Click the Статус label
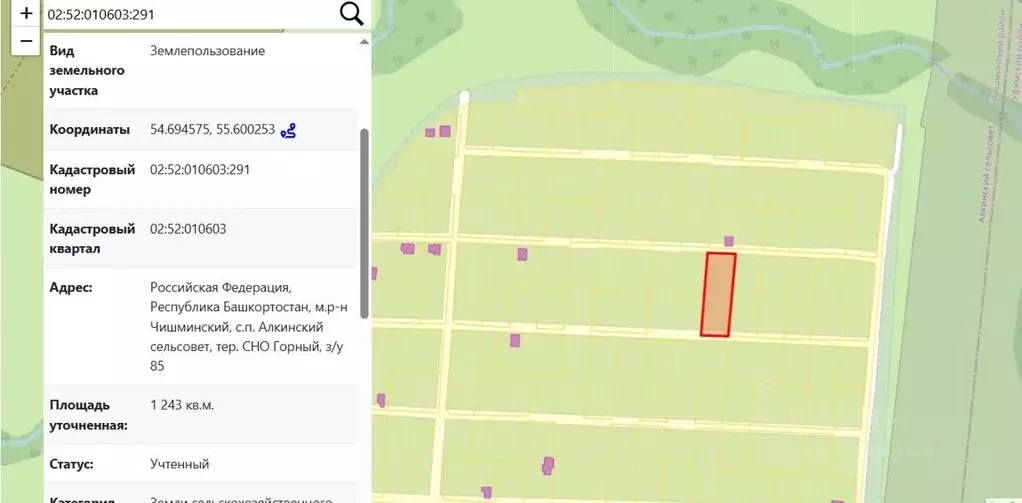The width and height of the screenshot is (1022, 503). (71, 465)
